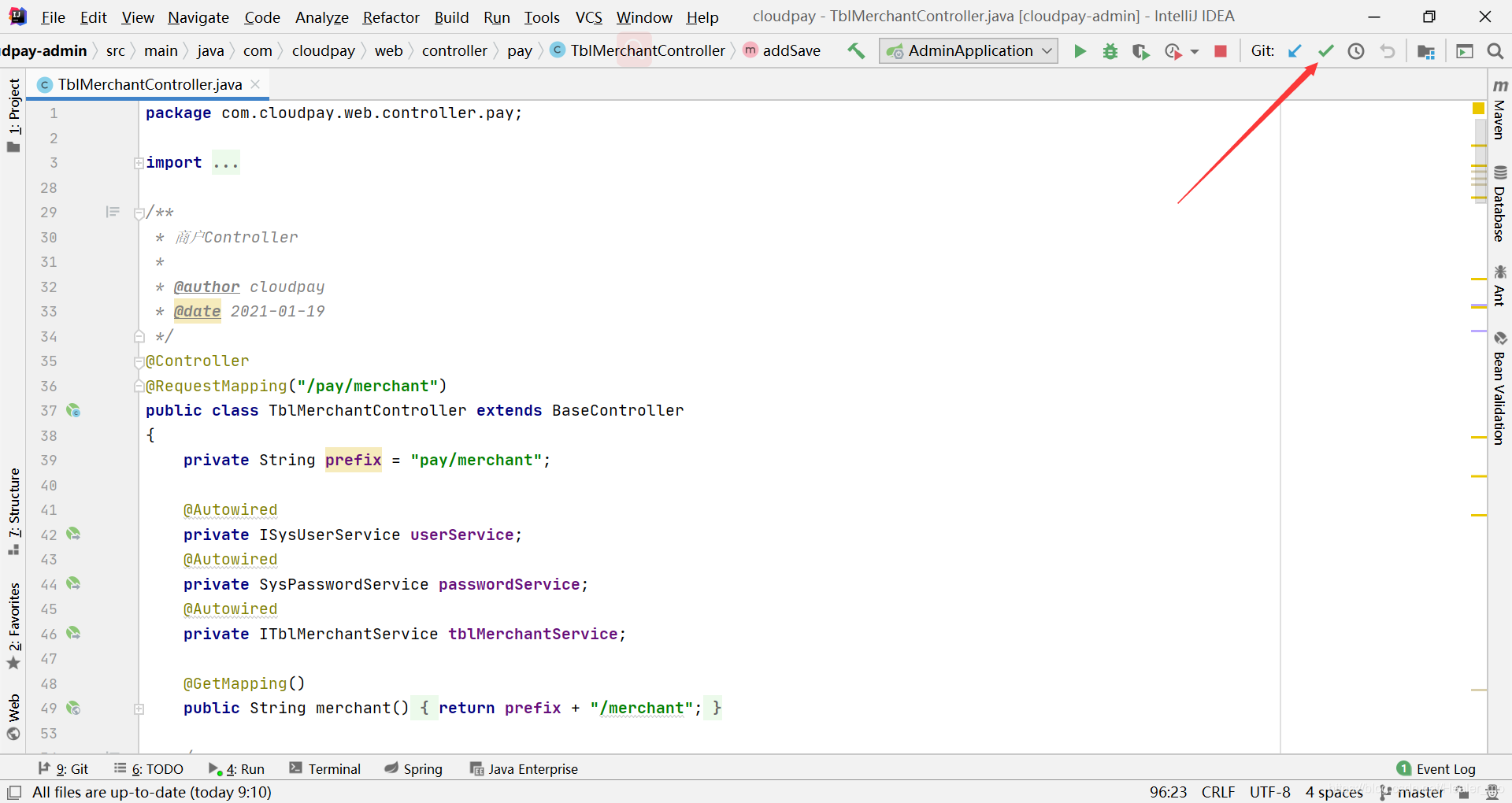Screen dimensions: 1512x803
Task: Toggle the Git tool window at bottom
Action: pos(63,769)
